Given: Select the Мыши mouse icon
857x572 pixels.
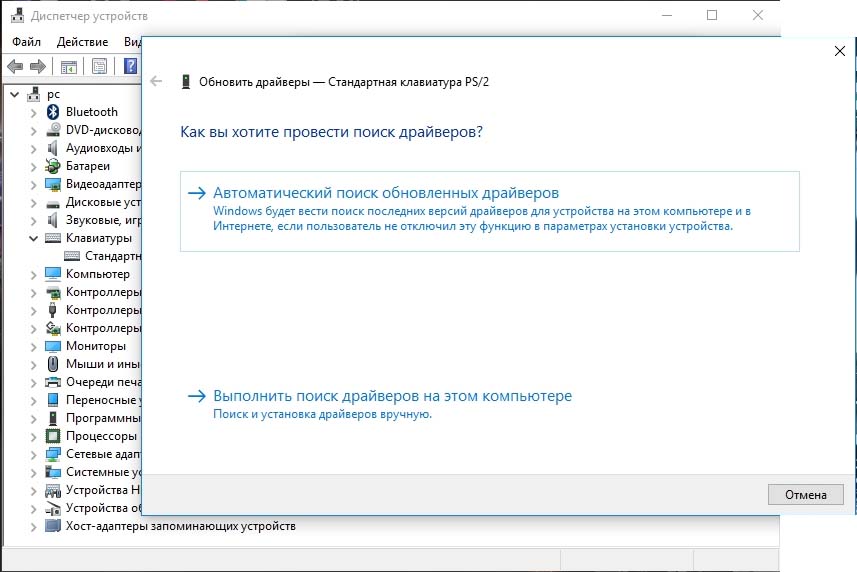Looking at the screenshot, I should [x=53, y=364].
